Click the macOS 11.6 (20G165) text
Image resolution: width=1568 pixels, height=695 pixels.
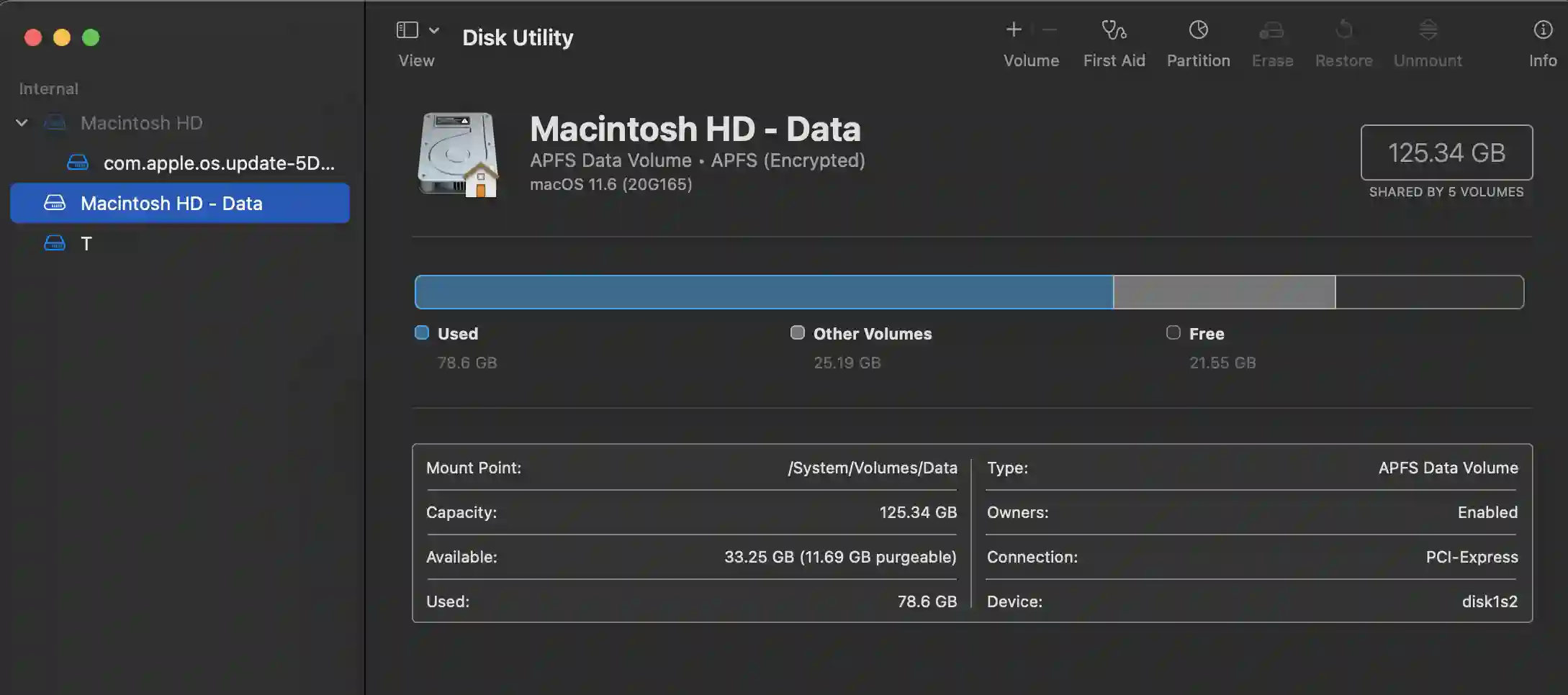pos(610,184)
